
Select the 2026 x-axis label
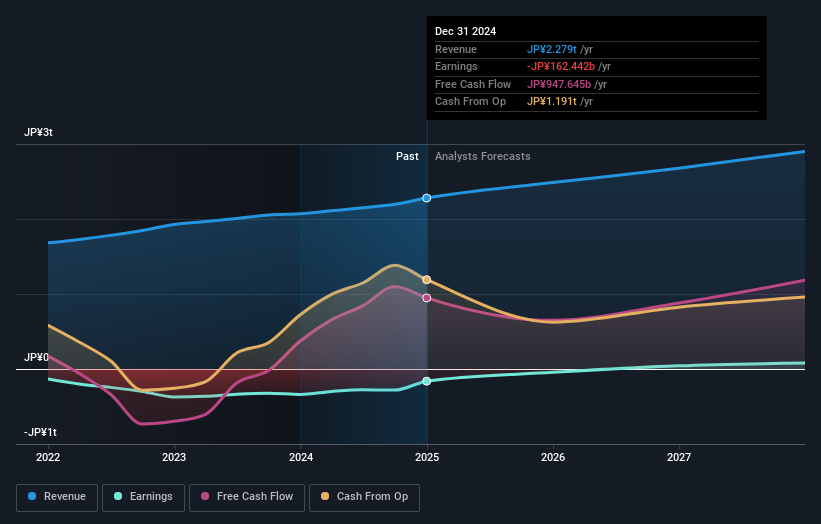tap(553, 457)
